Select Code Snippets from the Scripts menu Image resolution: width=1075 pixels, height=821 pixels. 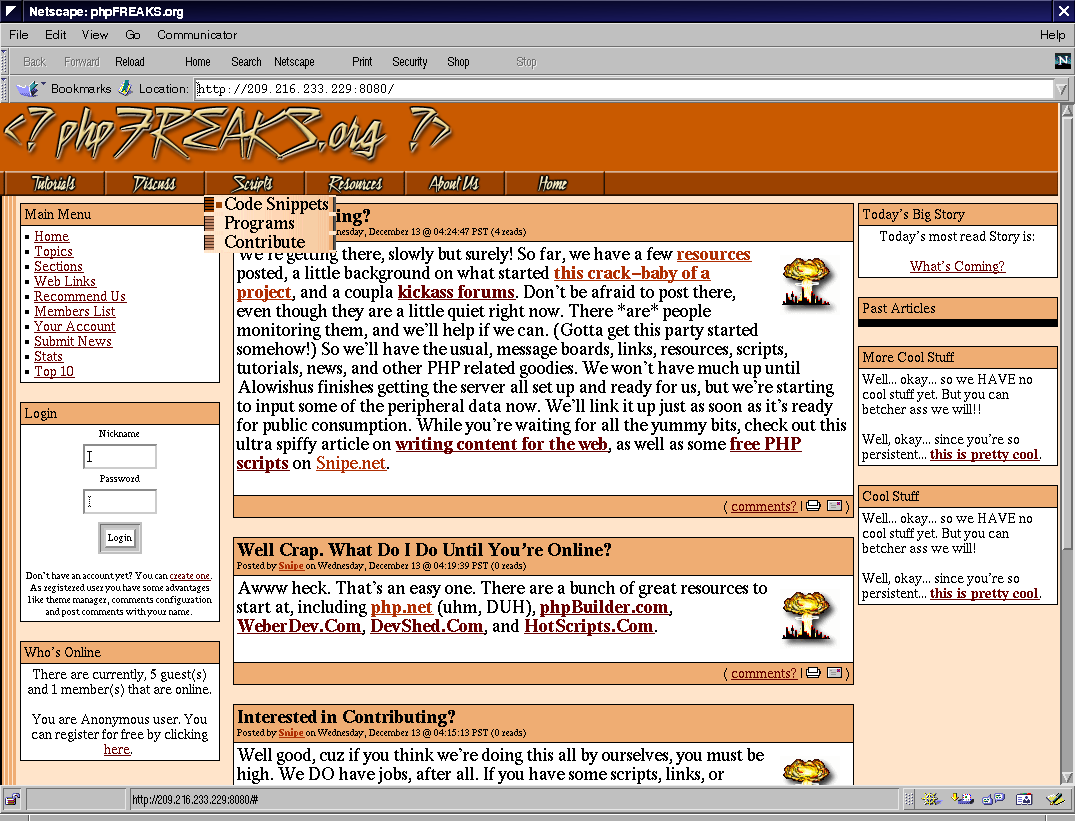click(x=276, y=204)
